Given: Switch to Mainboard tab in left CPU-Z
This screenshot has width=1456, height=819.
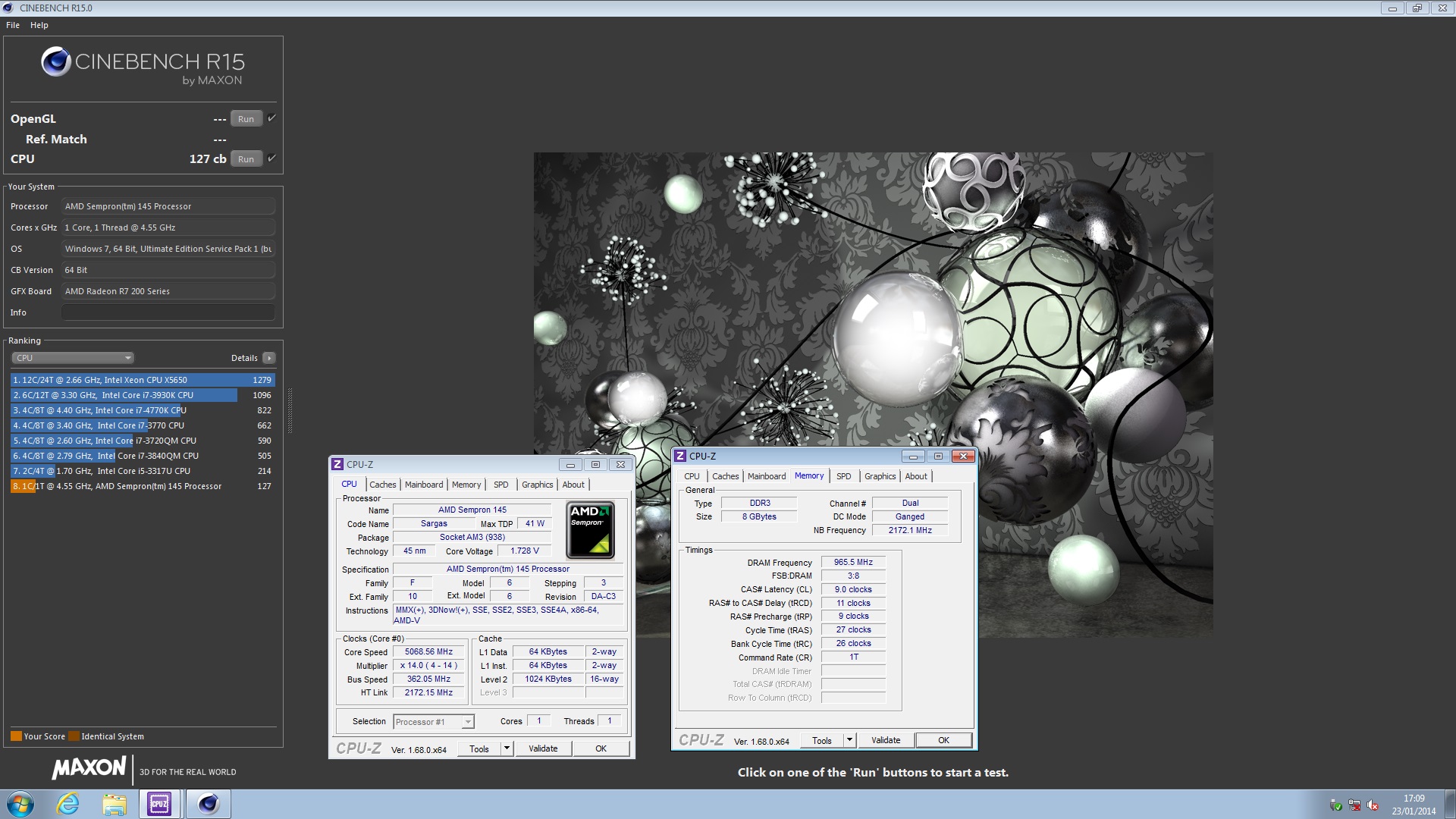Looking at the screenshot, I should click(424, 485).
